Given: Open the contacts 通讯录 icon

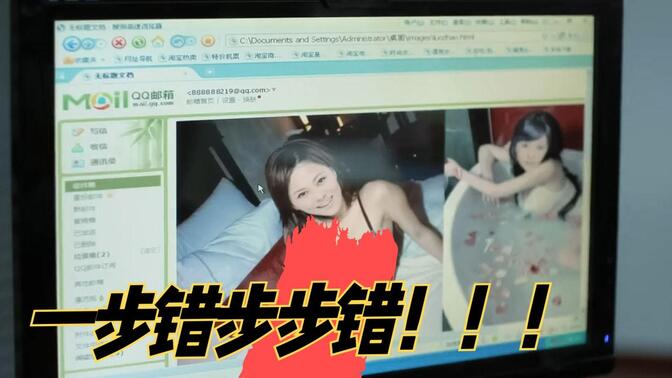Looking at the screenshot, I should [78, 163].
